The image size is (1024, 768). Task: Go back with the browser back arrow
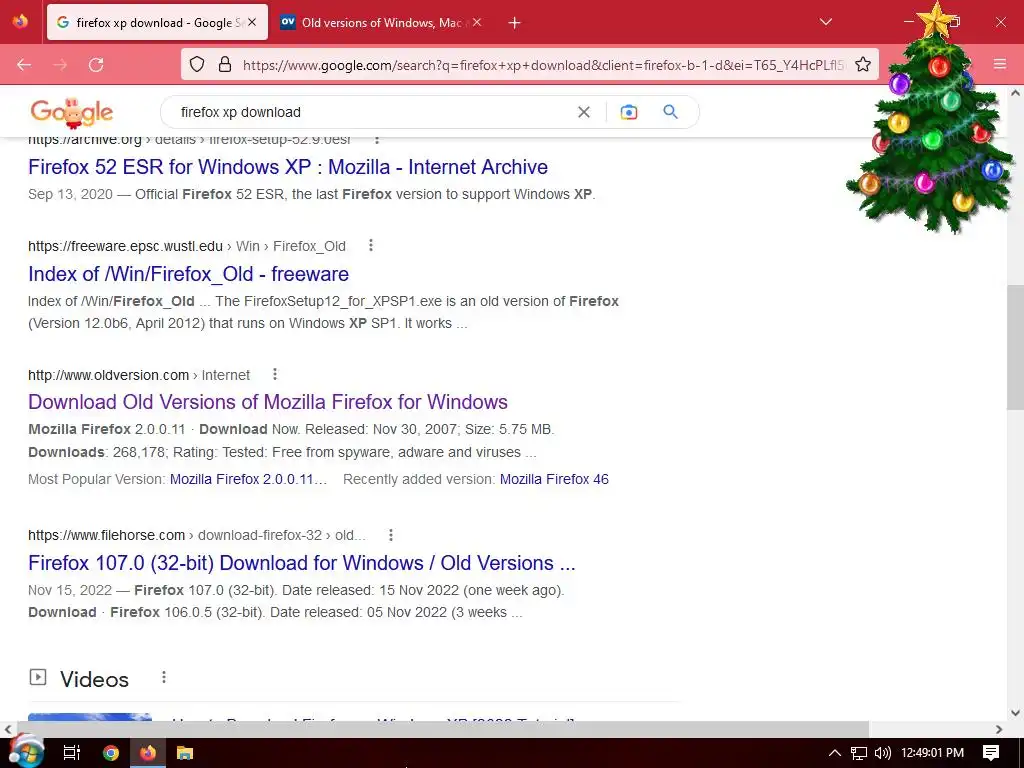click(24, 65)
